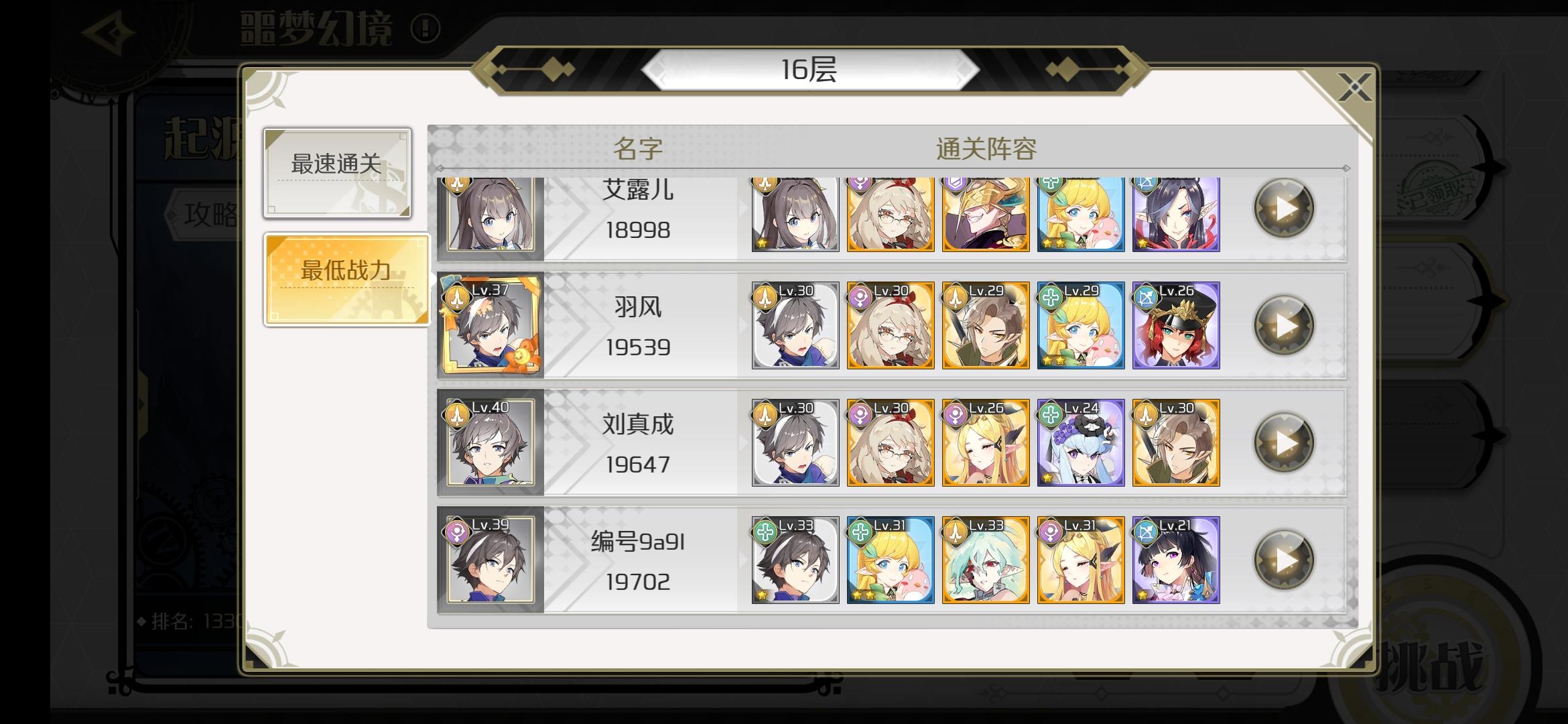Play replay for 羽风's lineup

tap(1283, 326)
